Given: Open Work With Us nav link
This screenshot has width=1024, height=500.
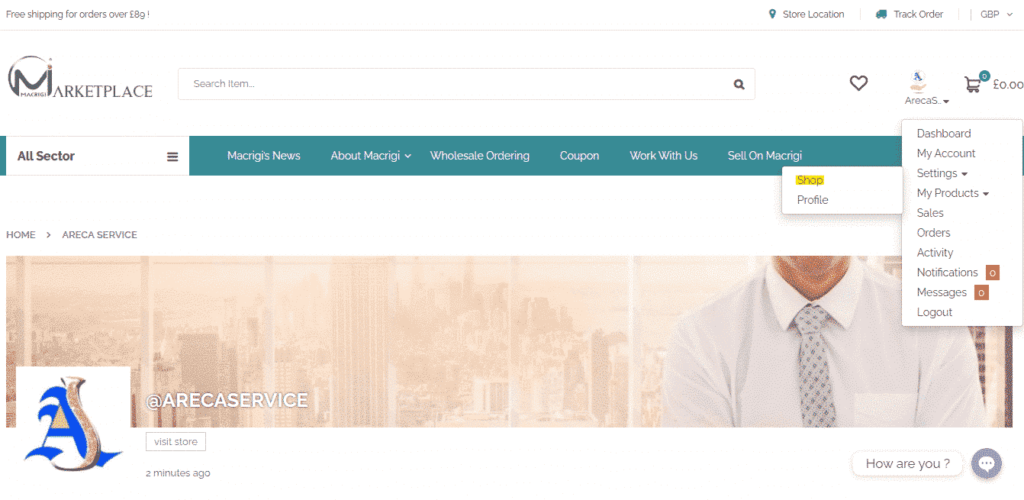Looking at the screenshot, I should pos(664,156).
